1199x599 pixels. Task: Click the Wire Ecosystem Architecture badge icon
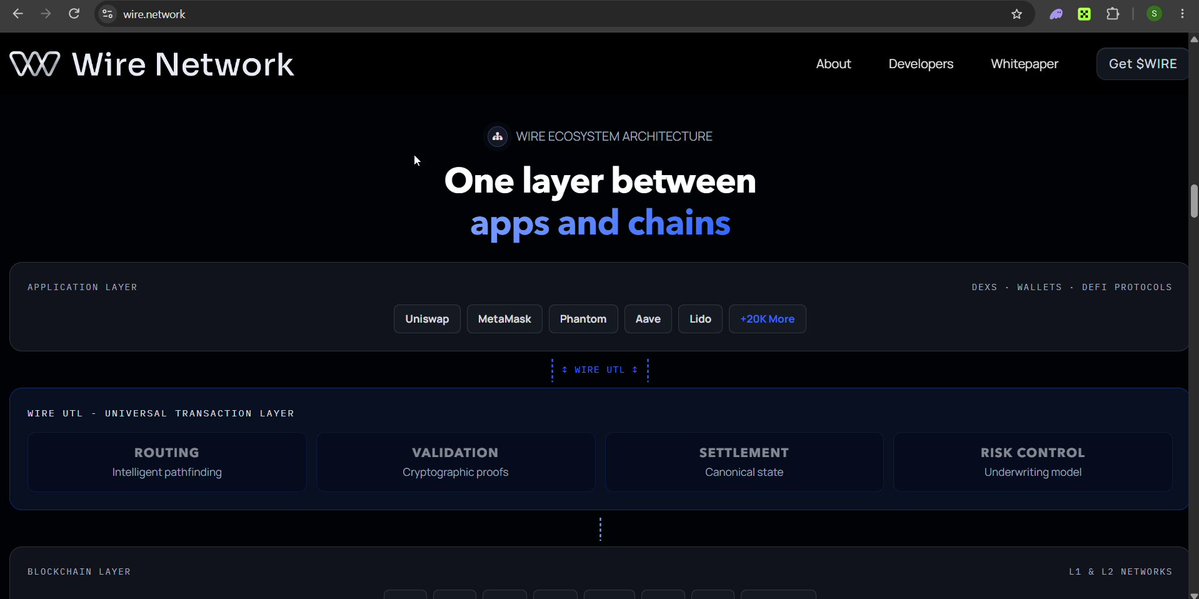point(498,136)
